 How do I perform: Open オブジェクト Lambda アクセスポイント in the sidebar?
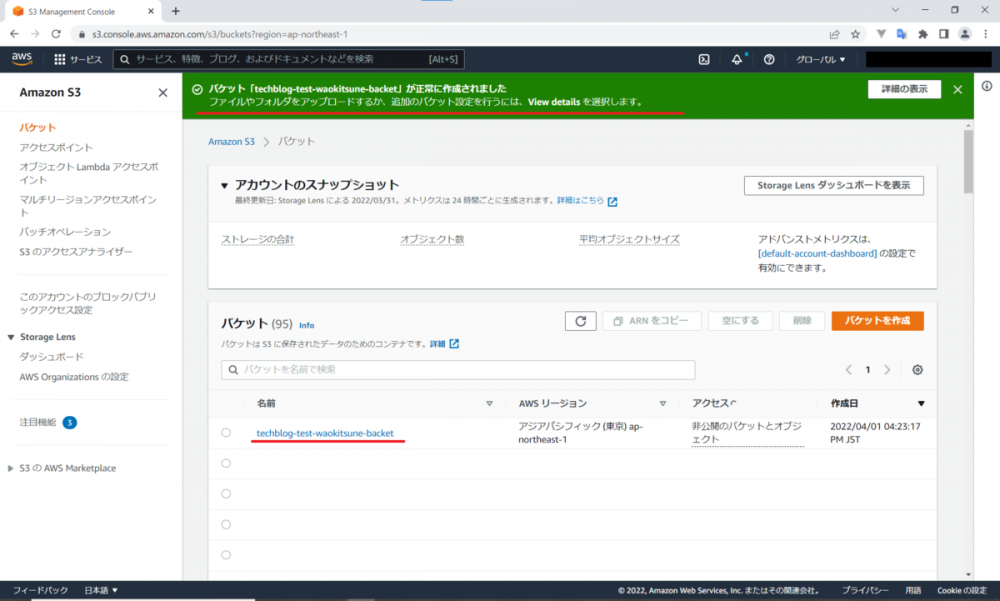point(89,173)
